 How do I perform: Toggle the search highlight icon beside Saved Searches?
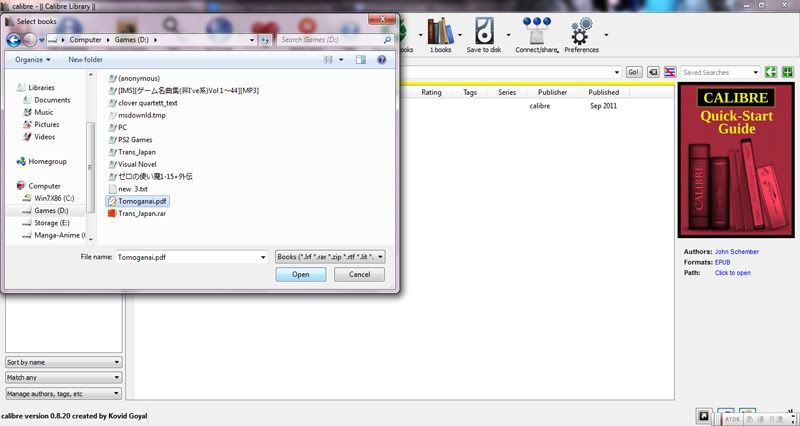coord(670,72)
